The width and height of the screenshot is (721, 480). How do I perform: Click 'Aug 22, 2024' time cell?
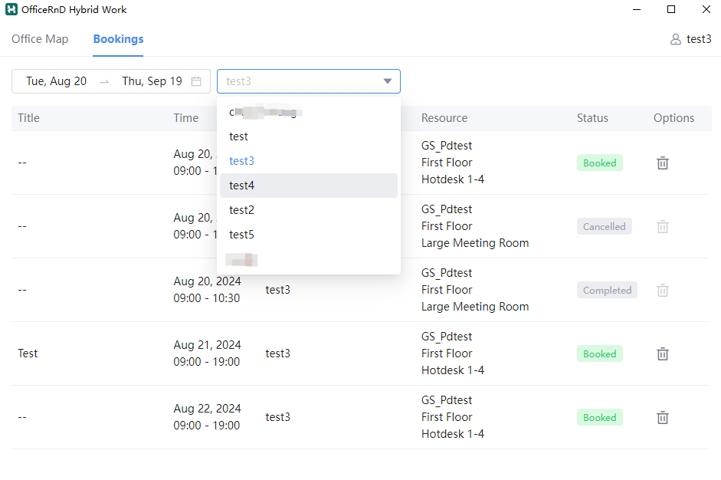[207, 409]
